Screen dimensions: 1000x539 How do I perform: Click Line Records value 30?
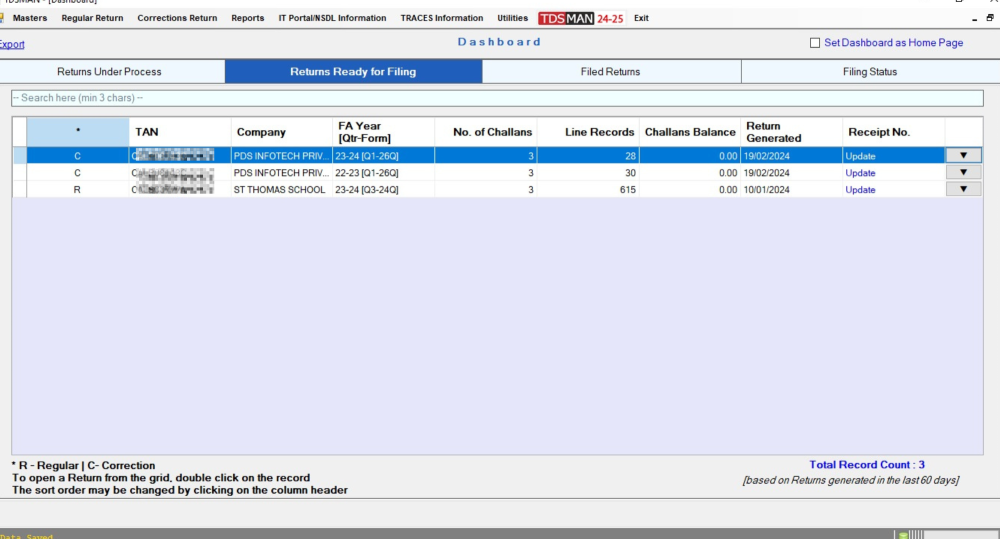(x=630, y=173)
